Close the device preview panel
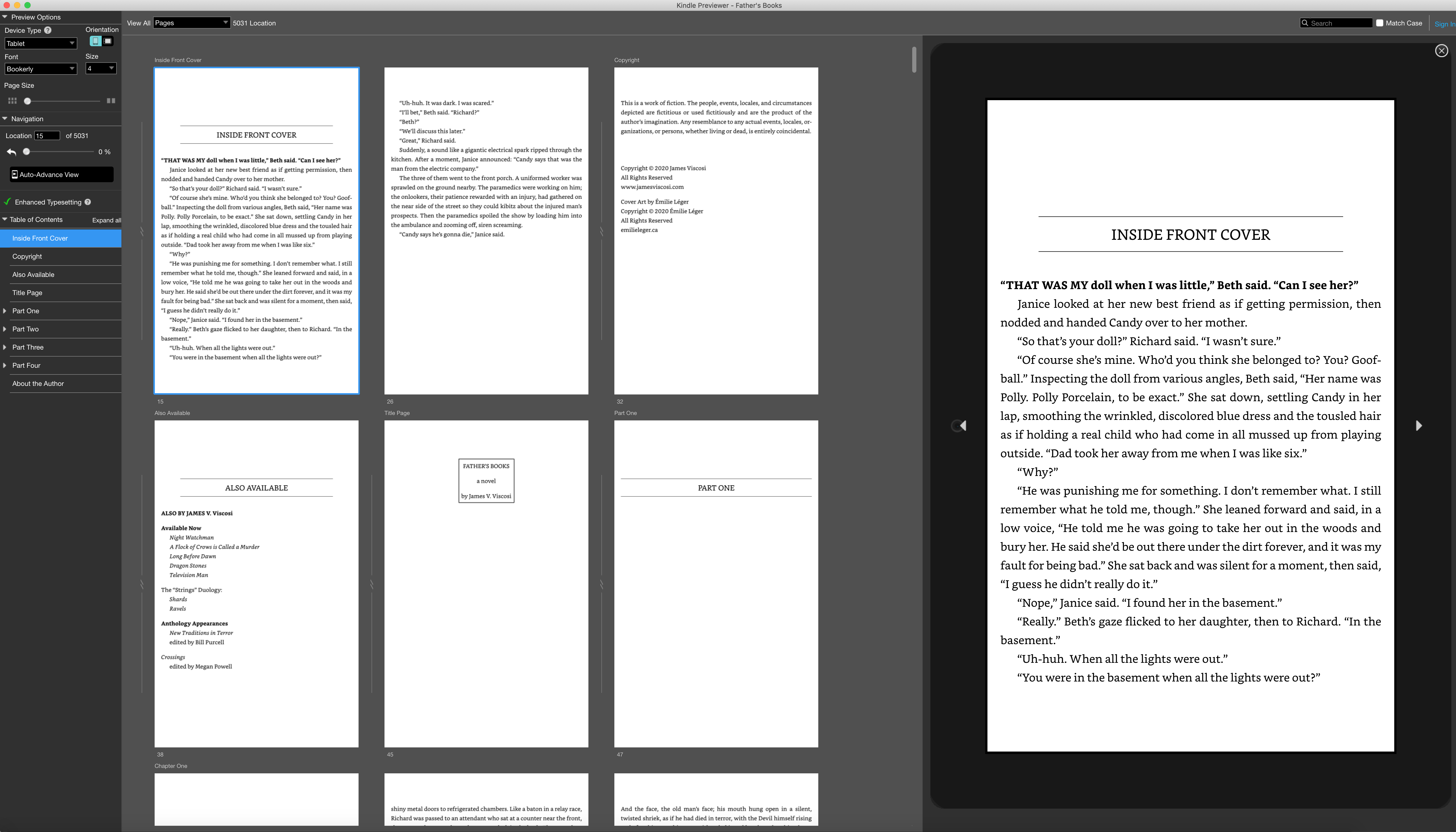Screen dimensions: 1456x832 click(1441, 51)
